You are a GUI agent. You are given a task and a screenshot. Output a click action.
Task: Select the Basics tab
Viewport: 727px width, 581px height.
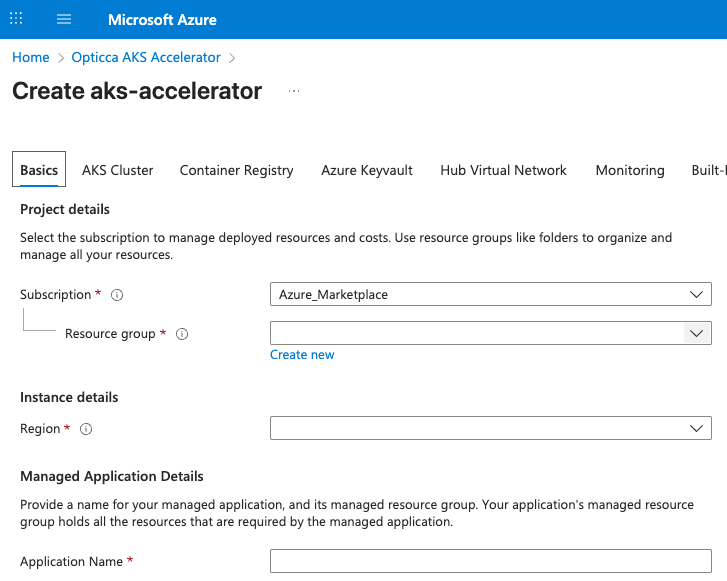(39, 170)
